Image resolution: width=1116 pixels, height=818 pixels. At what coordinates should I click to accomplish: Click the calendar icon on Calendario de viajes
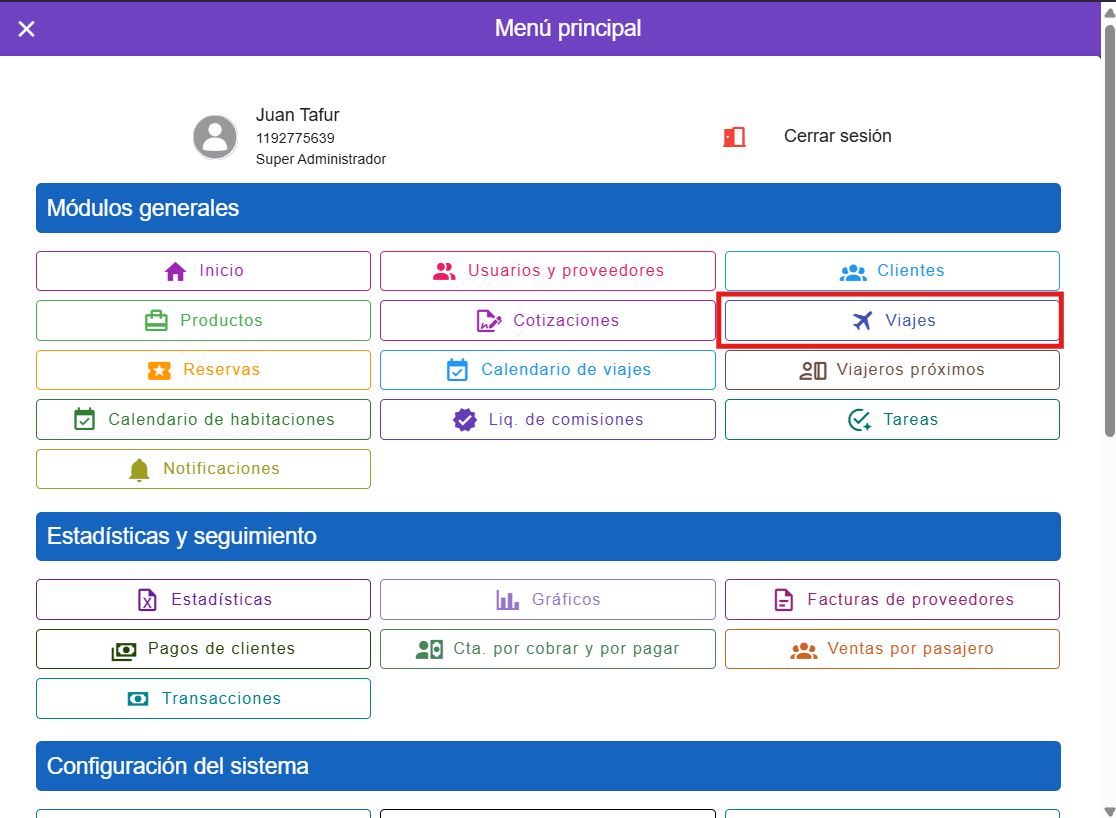pyautogui.click(x=457, y=370)
